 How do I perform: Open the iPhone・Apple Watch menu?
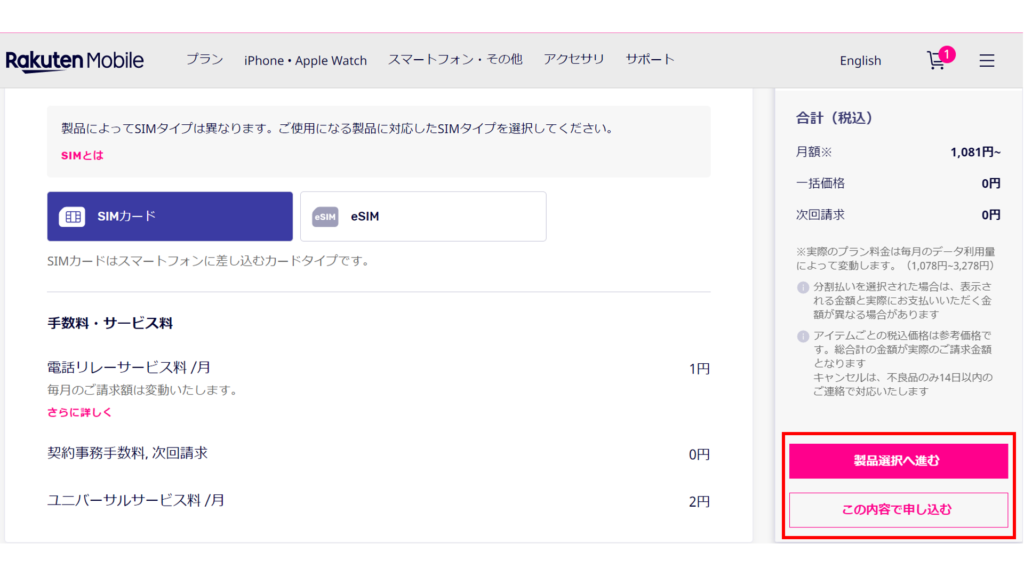click(305, 60)
